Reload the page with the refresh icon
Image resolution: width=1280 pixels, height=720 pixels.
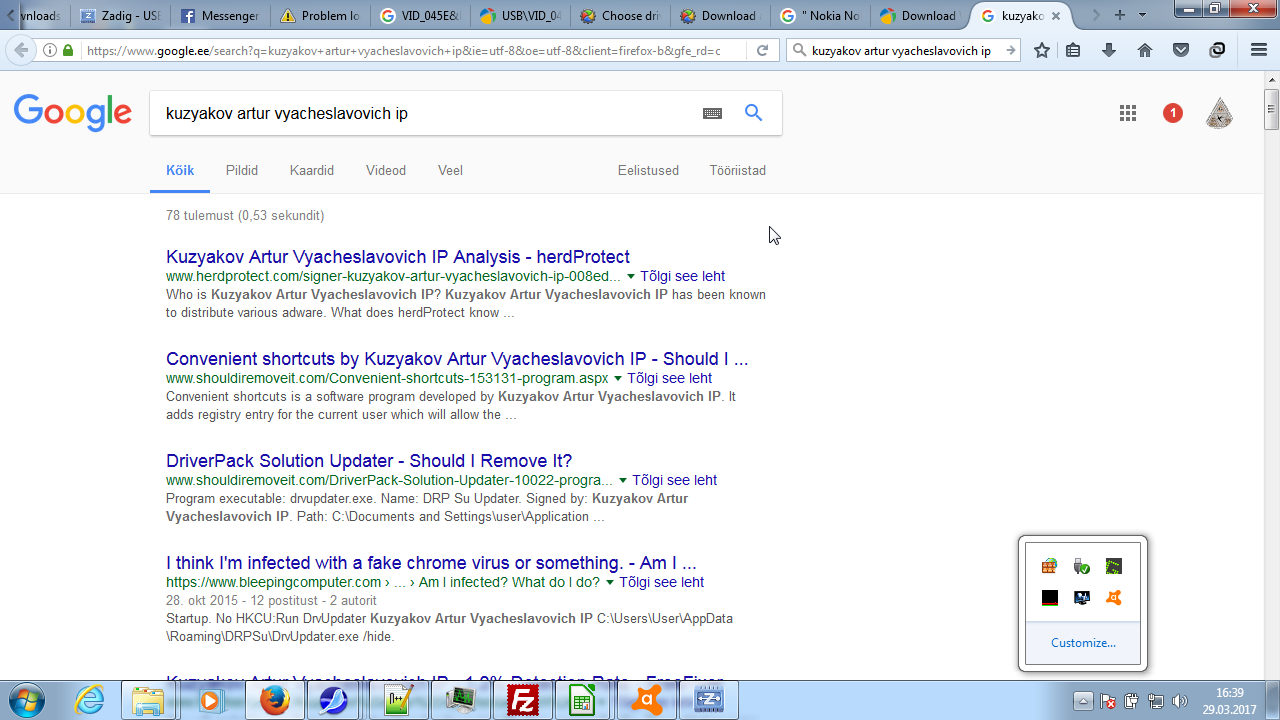coord(762,50)
